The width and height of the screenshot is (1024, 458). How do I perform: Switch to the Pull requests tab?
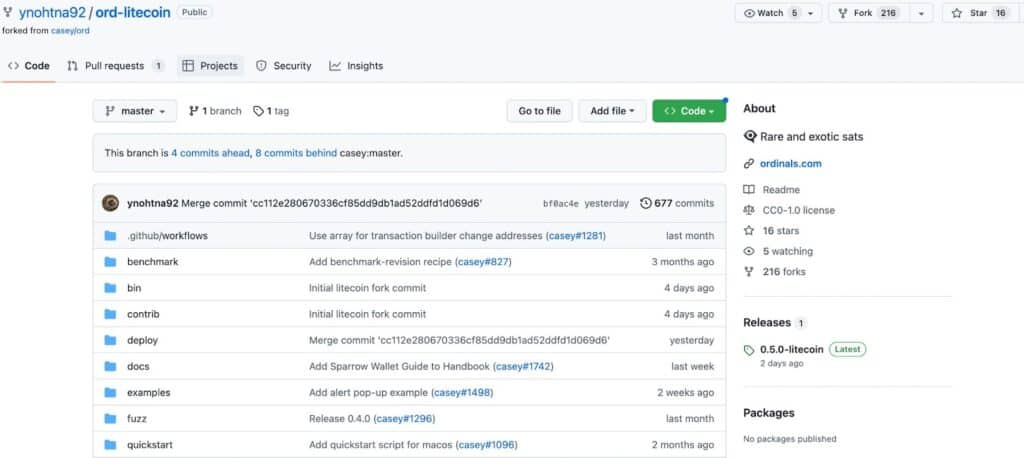coord(114,66)
